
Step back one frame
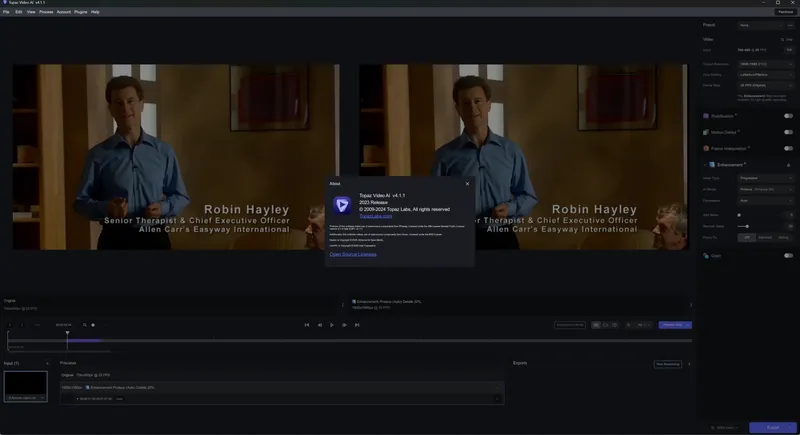point(319,325)
